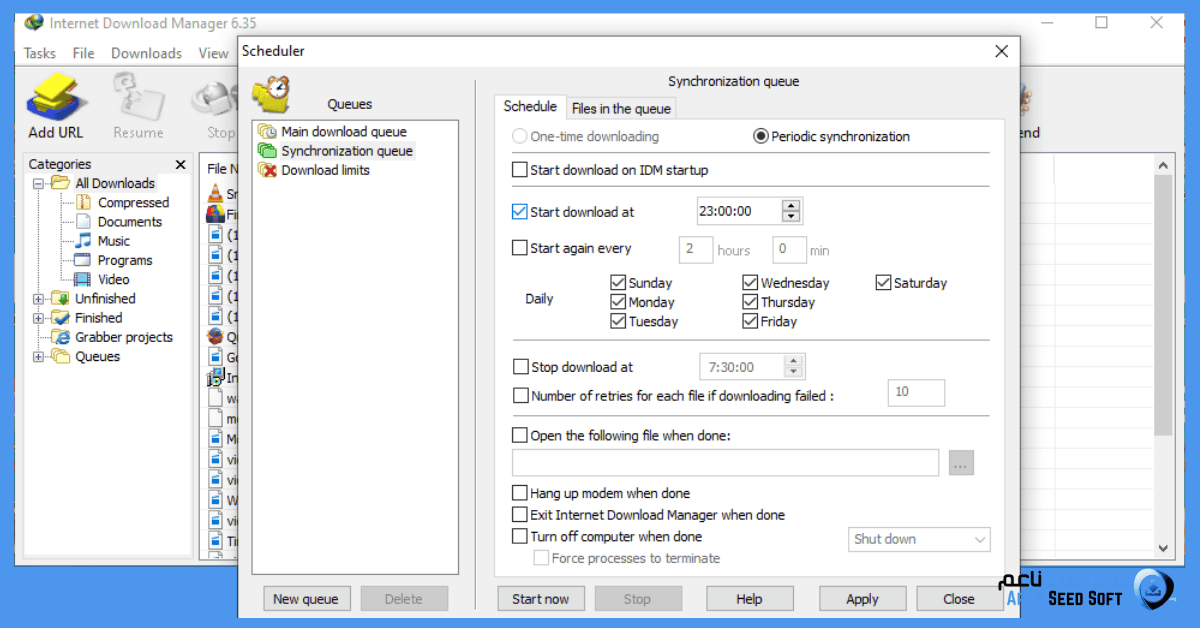Click the Resume toolbar icon

138,97
